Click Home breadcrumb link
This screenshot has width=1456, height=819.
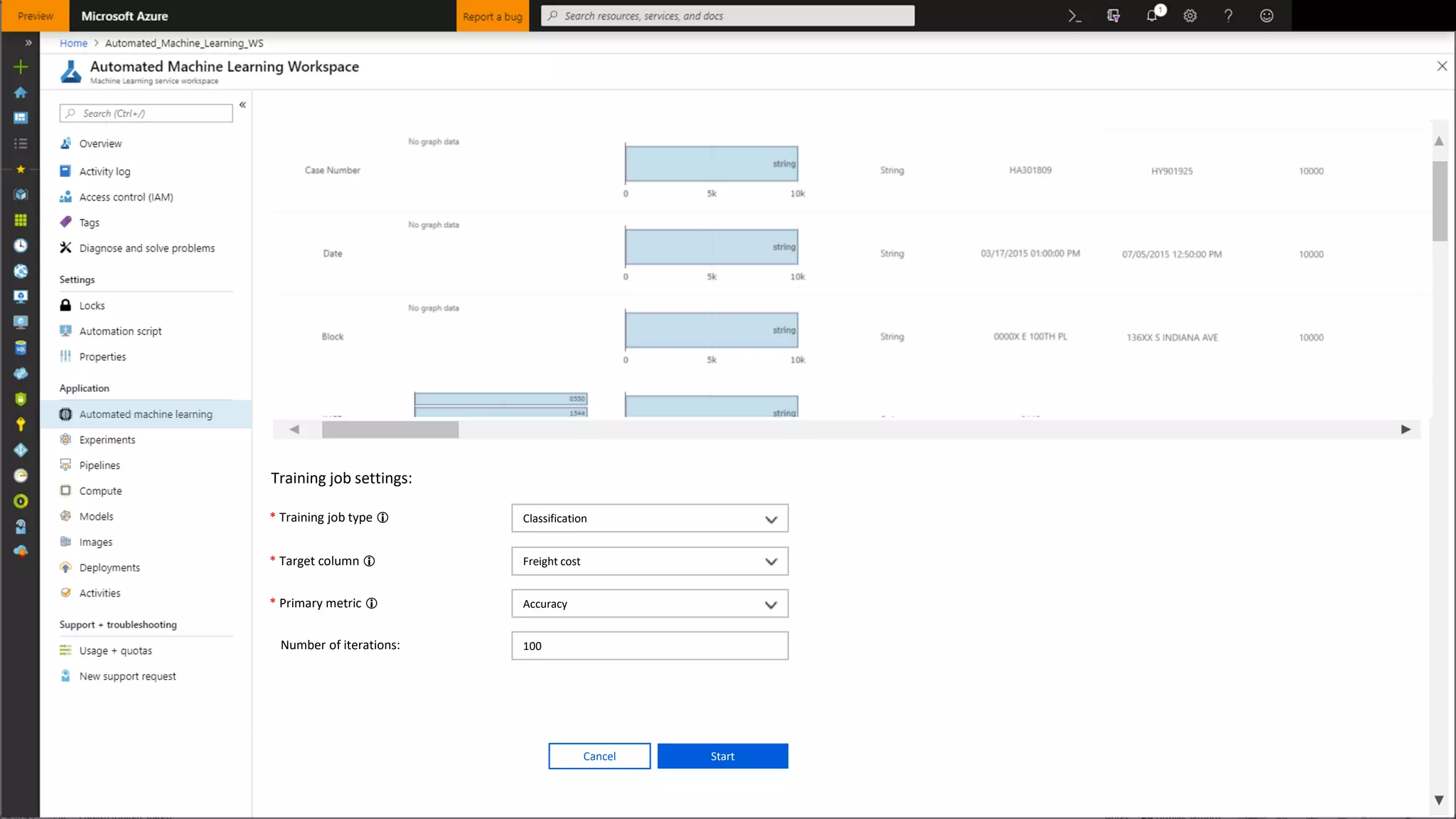coord(73,43)
